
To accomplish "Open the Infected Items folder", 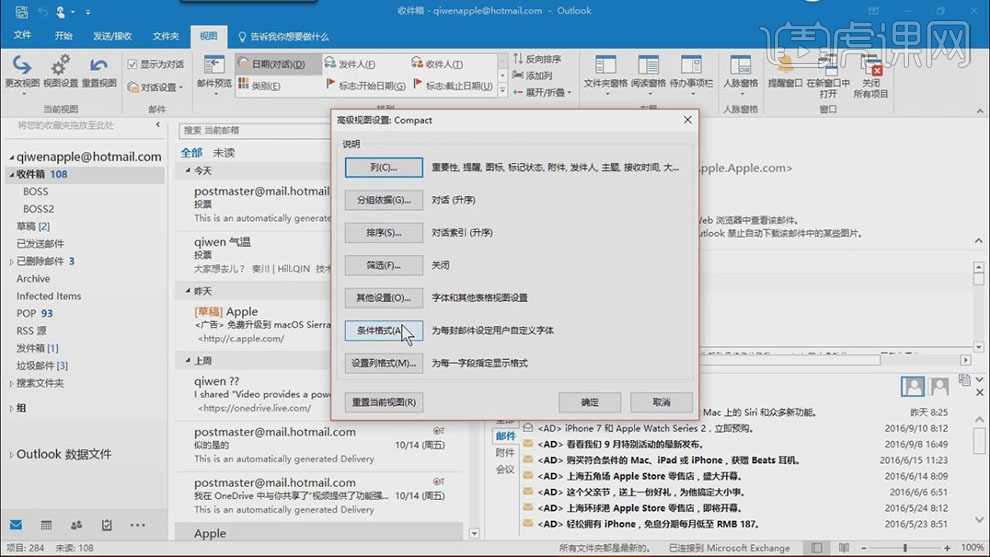I will pyautogui.click(x=49, y=296).
